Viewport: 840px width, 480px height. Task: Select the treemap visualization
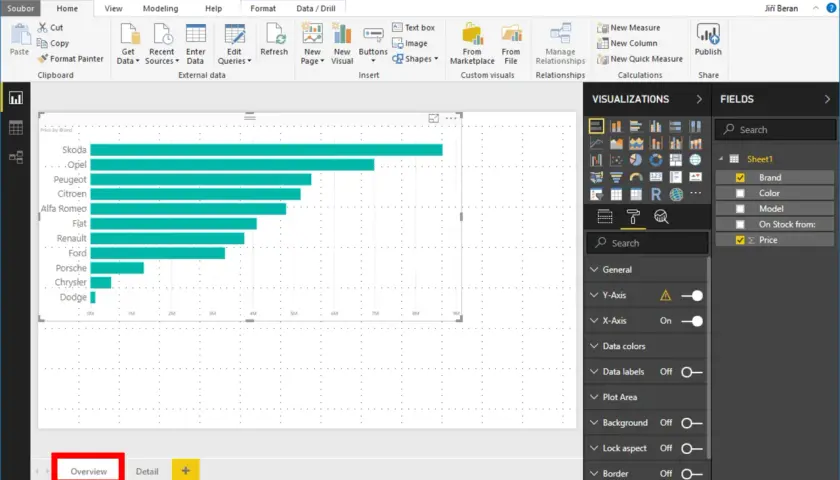click(x=676, y=160)
